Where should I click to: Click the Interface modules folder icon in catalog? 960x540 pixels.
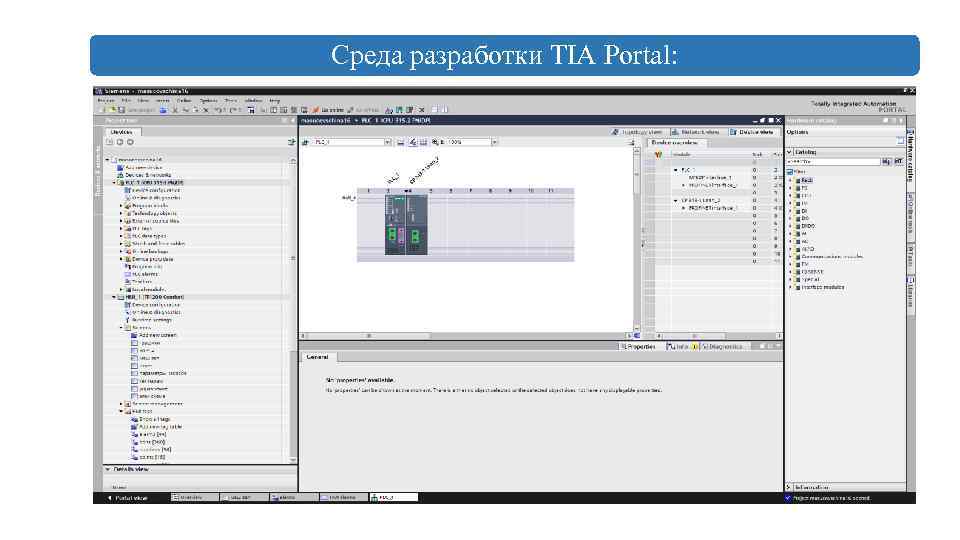pos(798,287)
